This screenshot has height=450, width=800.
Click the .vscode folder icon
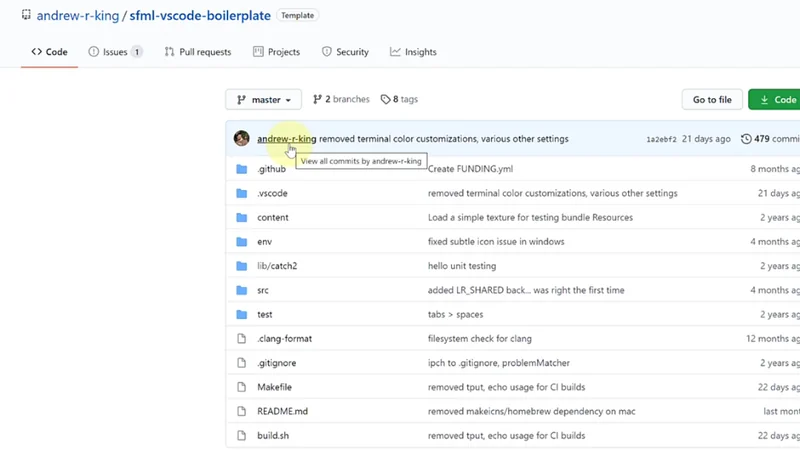[241, 193]
